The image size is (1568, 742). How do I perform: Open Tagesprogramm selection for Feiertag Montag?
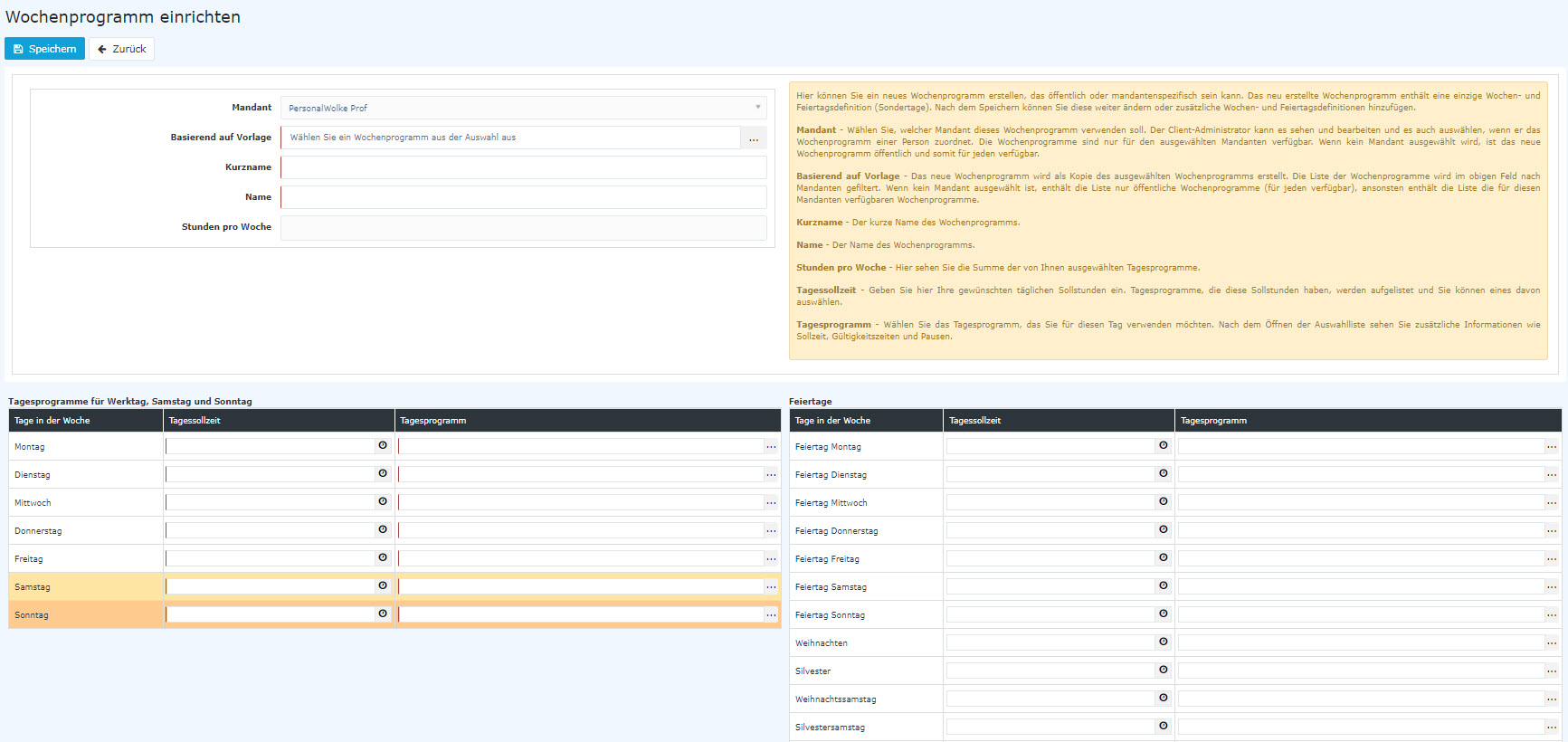point(1552,446)
